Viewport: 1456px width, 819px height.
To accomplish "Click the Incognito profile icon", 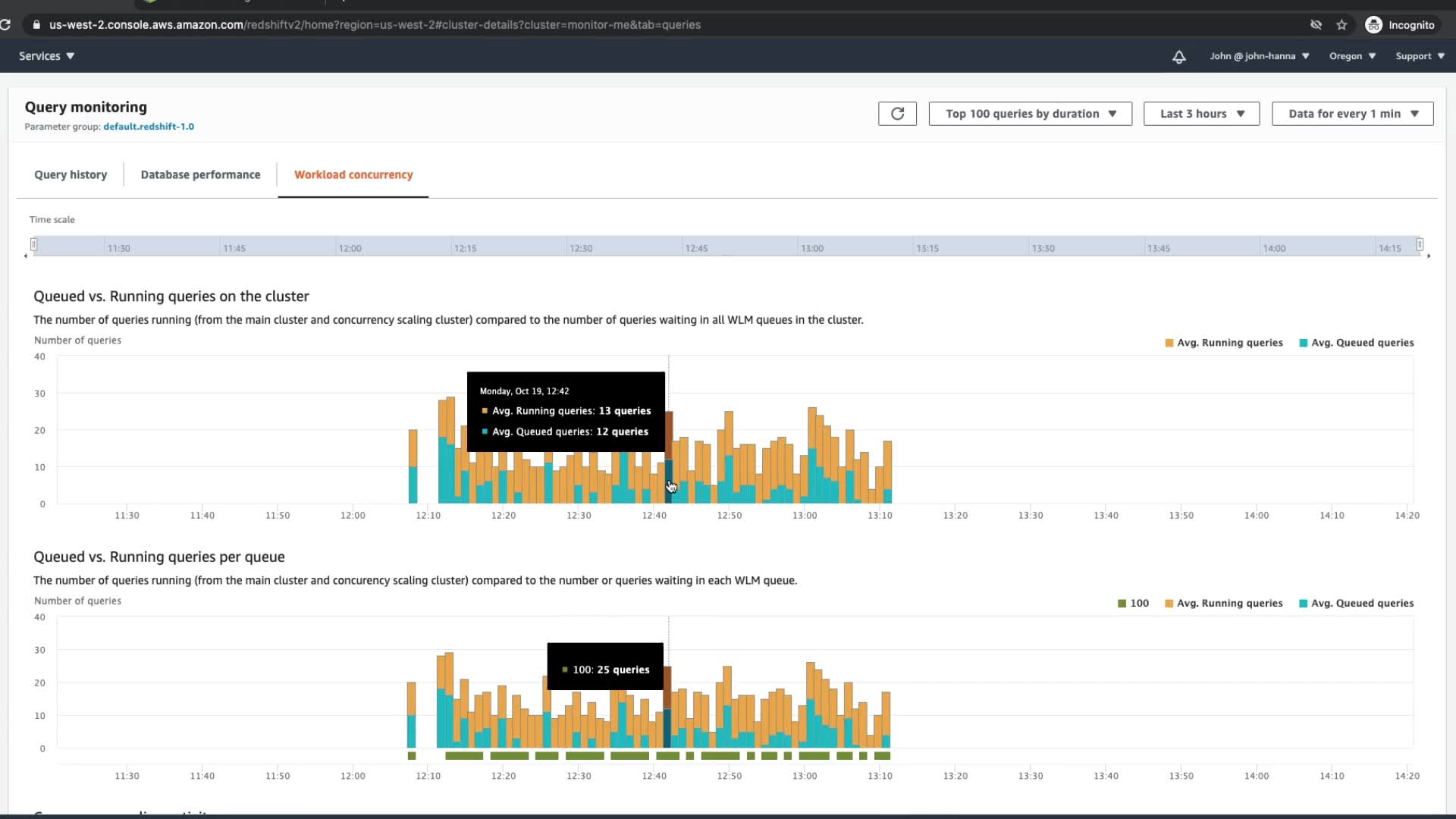I will click(1373, 25).
